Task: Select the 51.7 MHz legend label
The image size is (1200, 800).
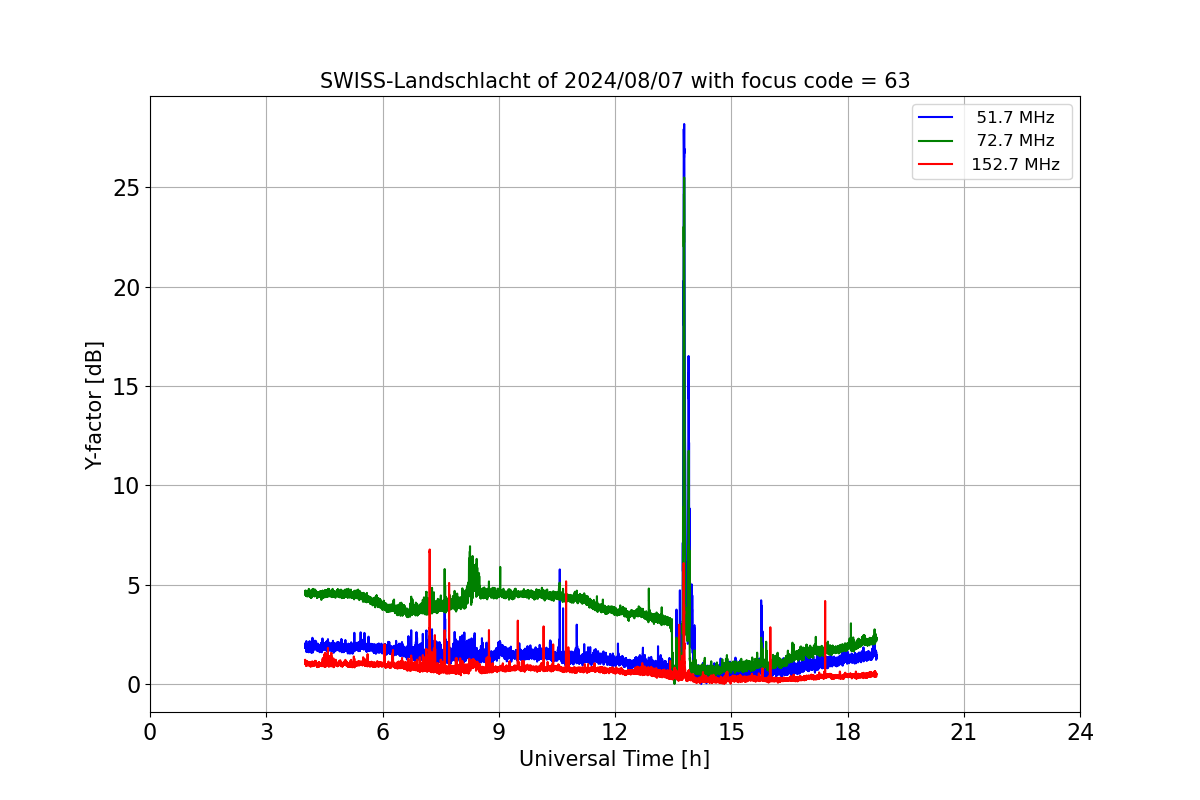Action: point(1015,118)
